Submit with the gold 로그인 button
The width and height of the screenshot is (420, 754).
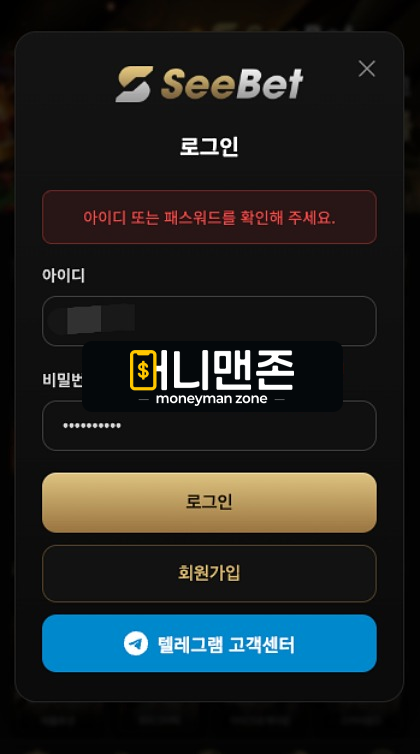coord(209,503)
